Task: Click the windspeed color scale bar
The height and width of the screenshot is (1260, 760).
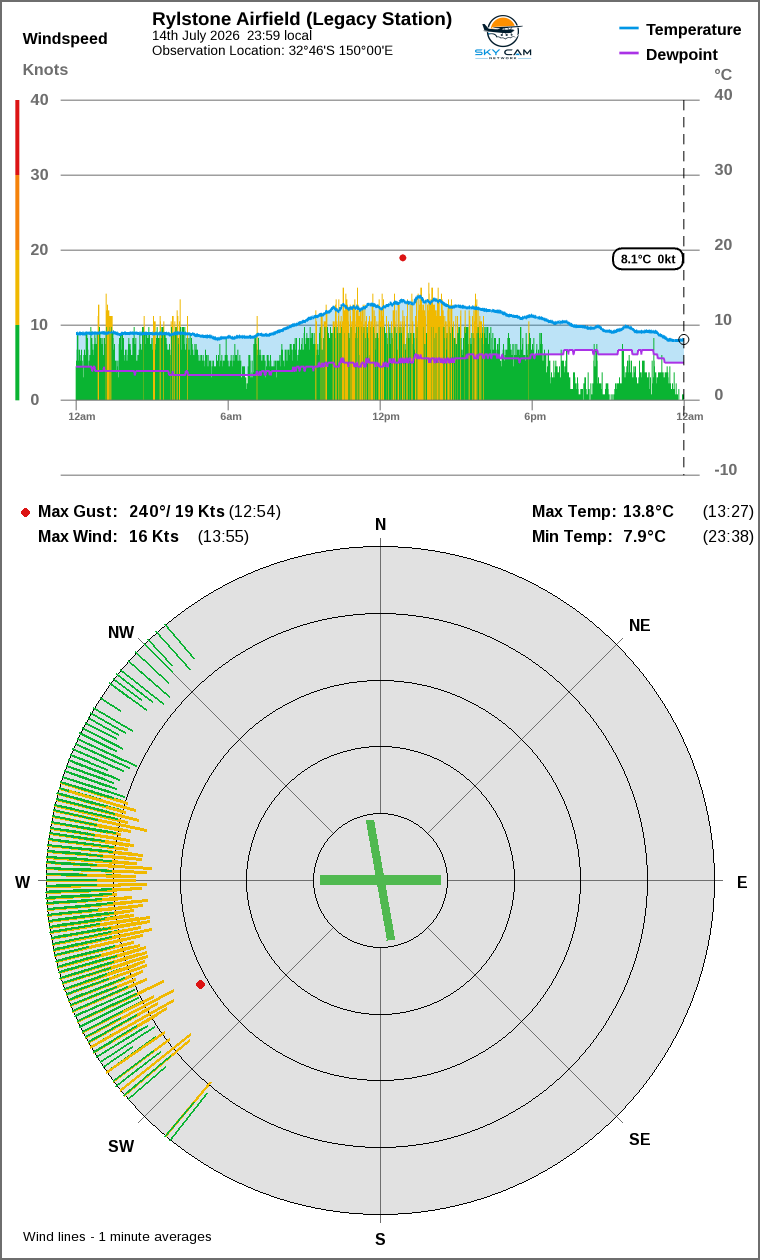Action: coord(17,250)
